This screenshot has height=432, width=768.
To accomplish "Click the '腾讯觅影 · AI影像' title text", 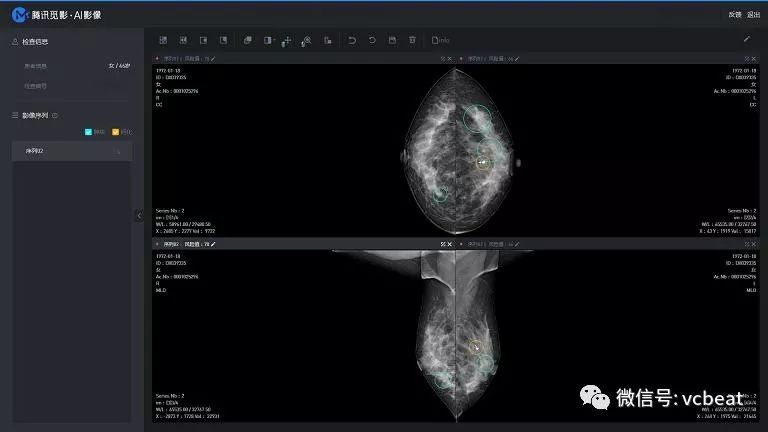I will (67, 15).
